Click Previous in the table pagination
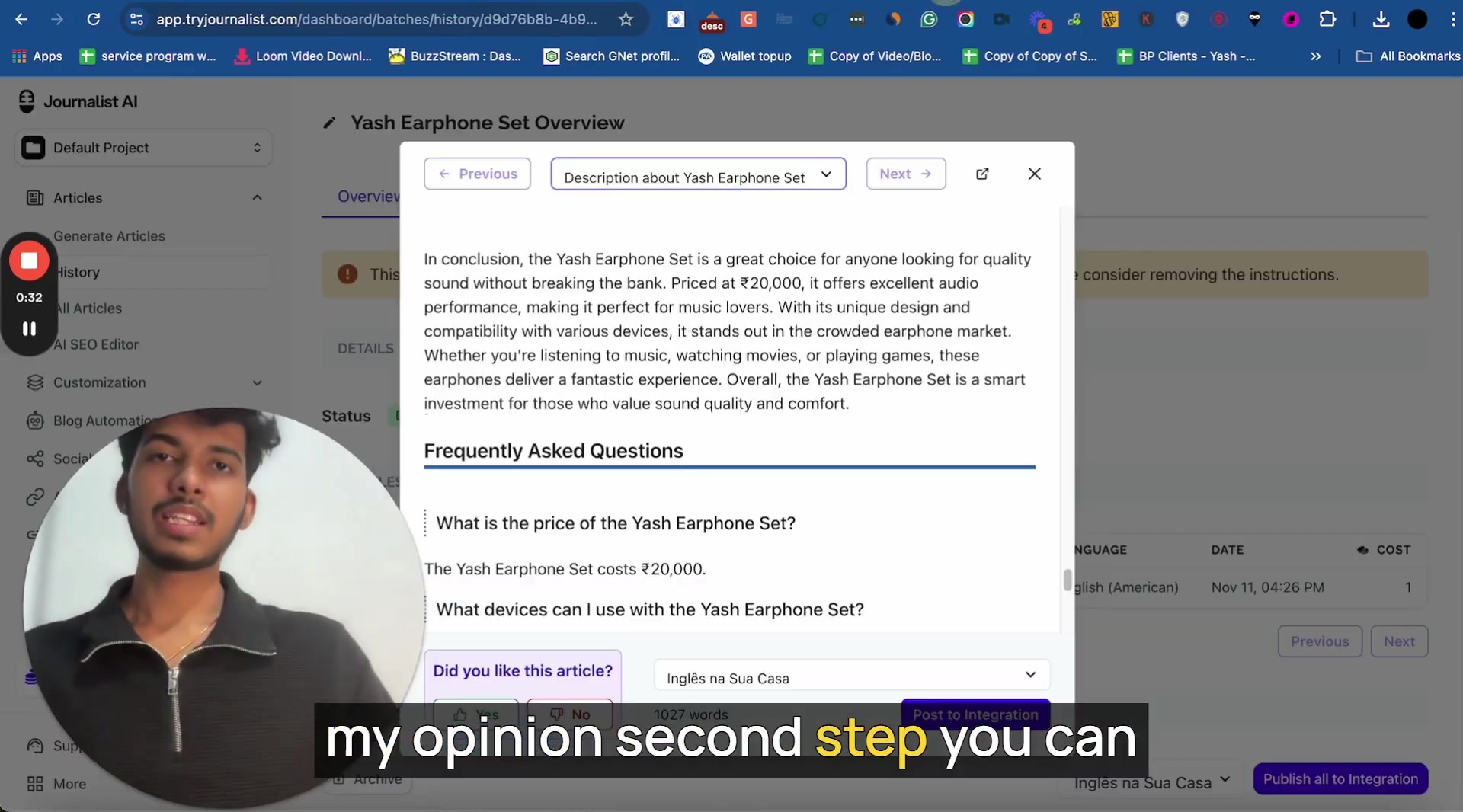Viewport: 1463px width, 812px height. [x=1320, y=641]
